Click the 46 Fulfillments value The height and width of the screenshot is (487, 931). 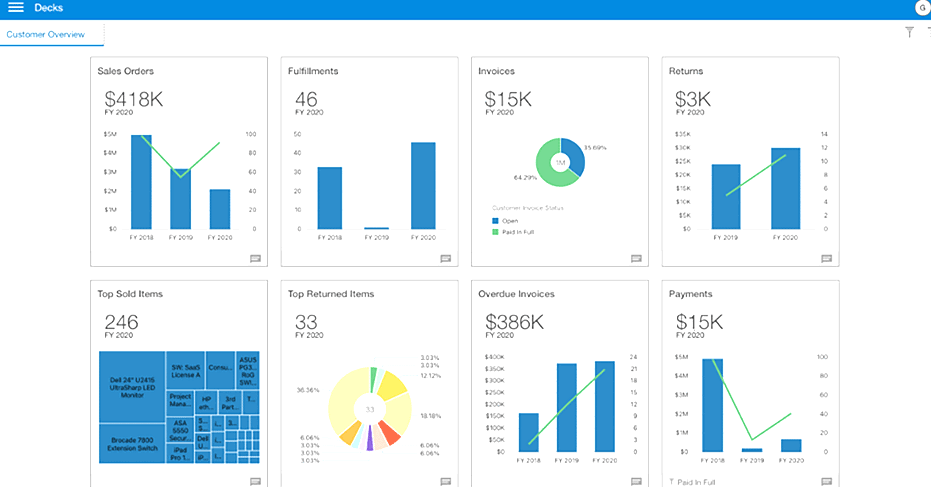tap(306, 99)
